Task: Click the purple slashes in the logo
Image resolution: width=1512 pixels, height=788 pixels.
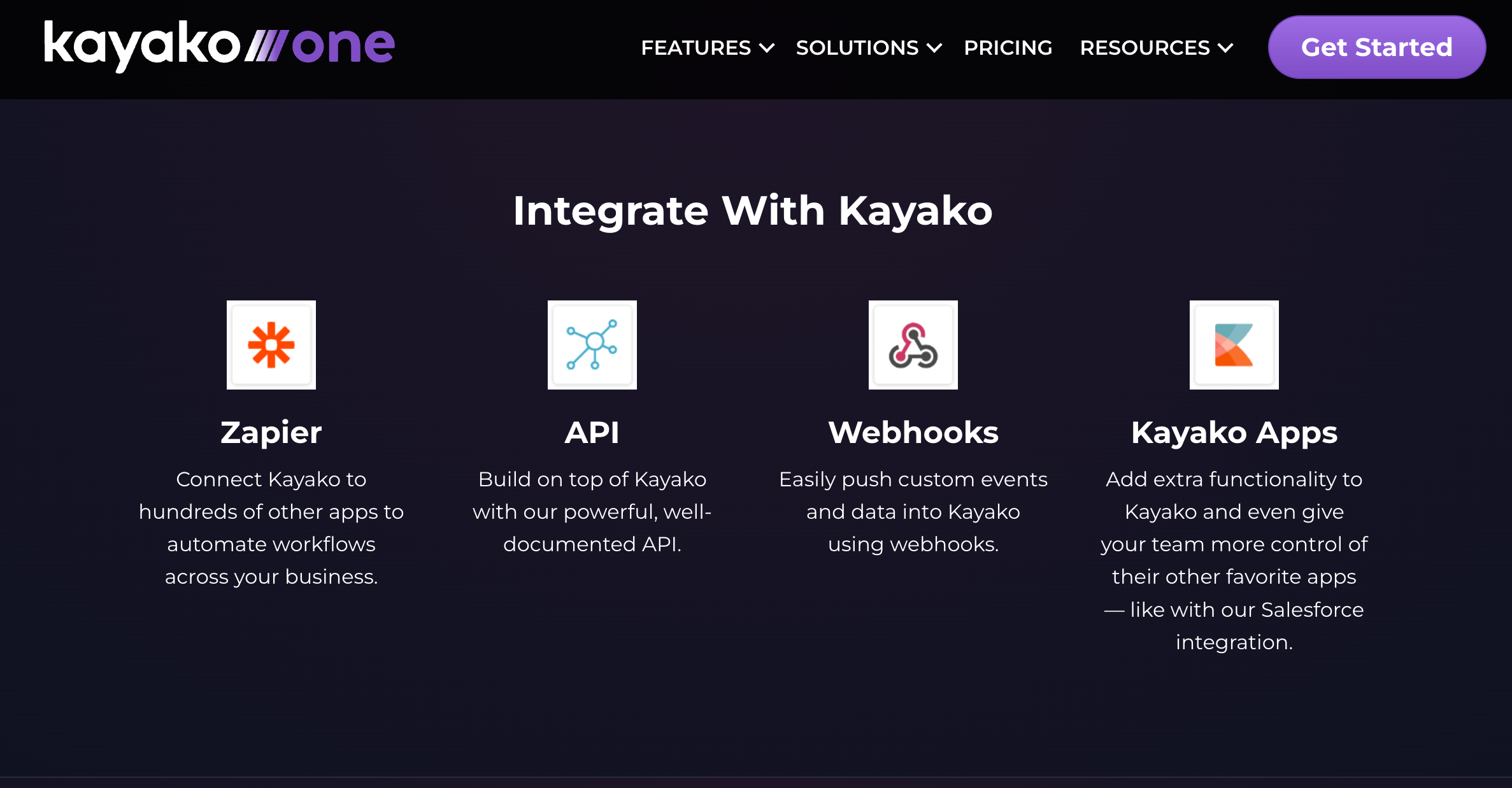Action: tap(267, 46)
